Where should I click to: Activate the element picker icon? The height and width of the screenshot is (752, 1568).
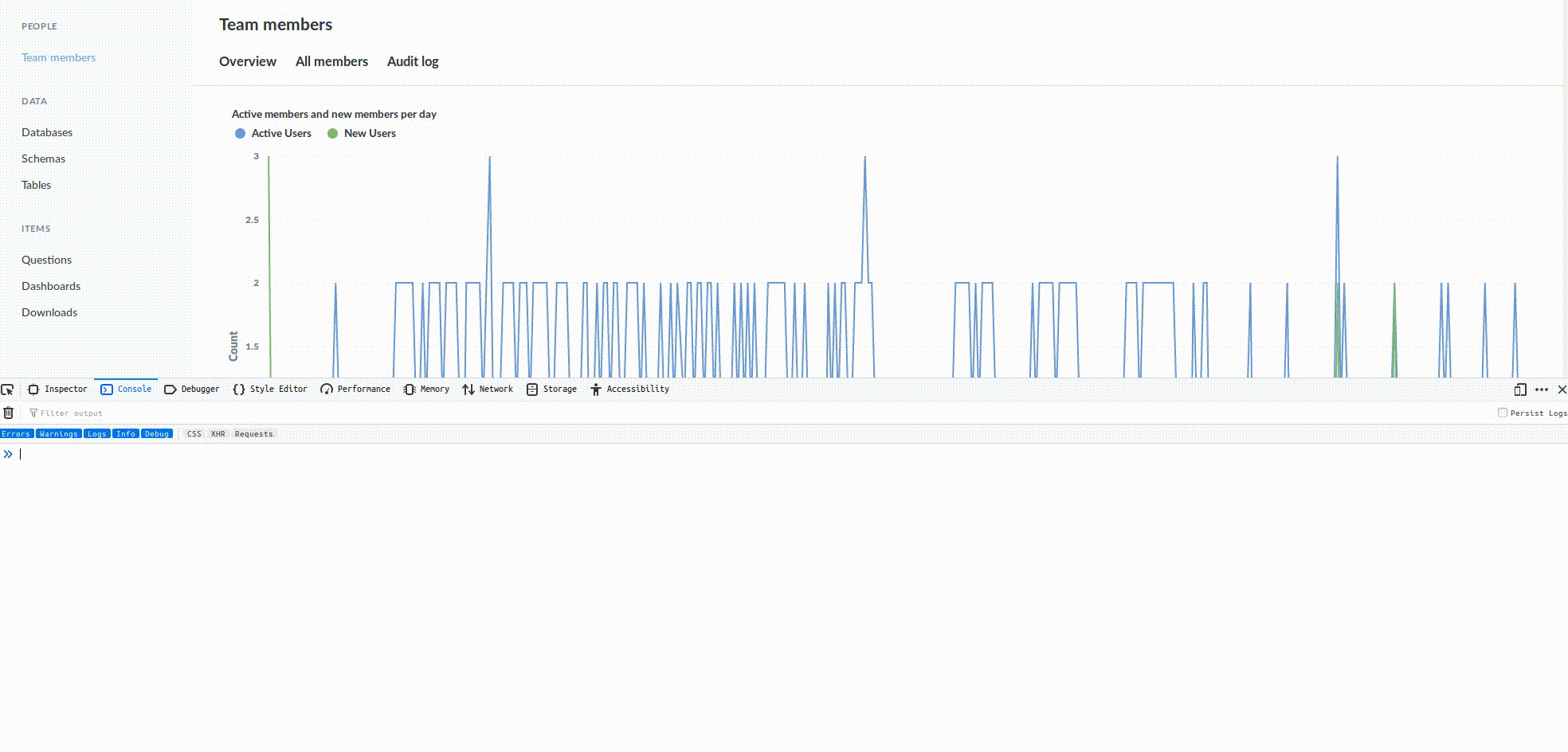pyautogui.click(x=8, y=390)
